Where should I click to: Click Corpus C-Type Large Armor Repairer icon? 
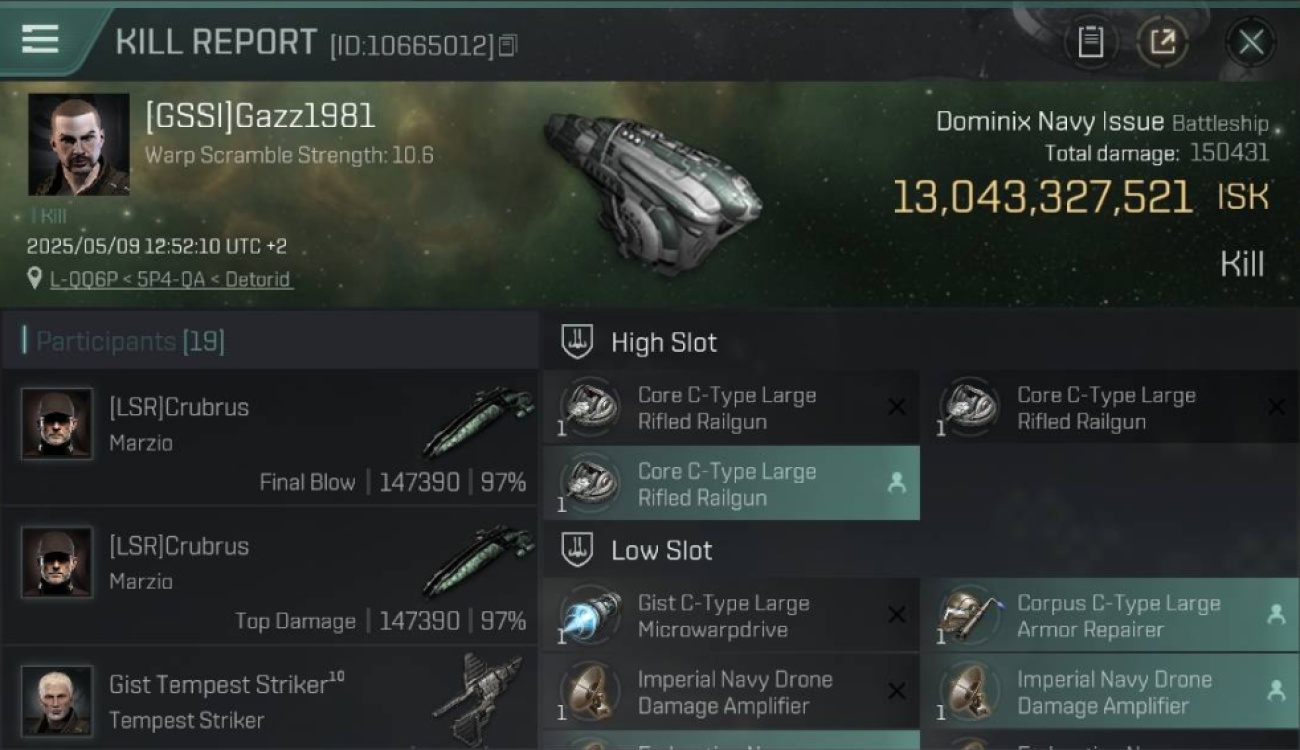pyautogui.click(x=970, y=616)
